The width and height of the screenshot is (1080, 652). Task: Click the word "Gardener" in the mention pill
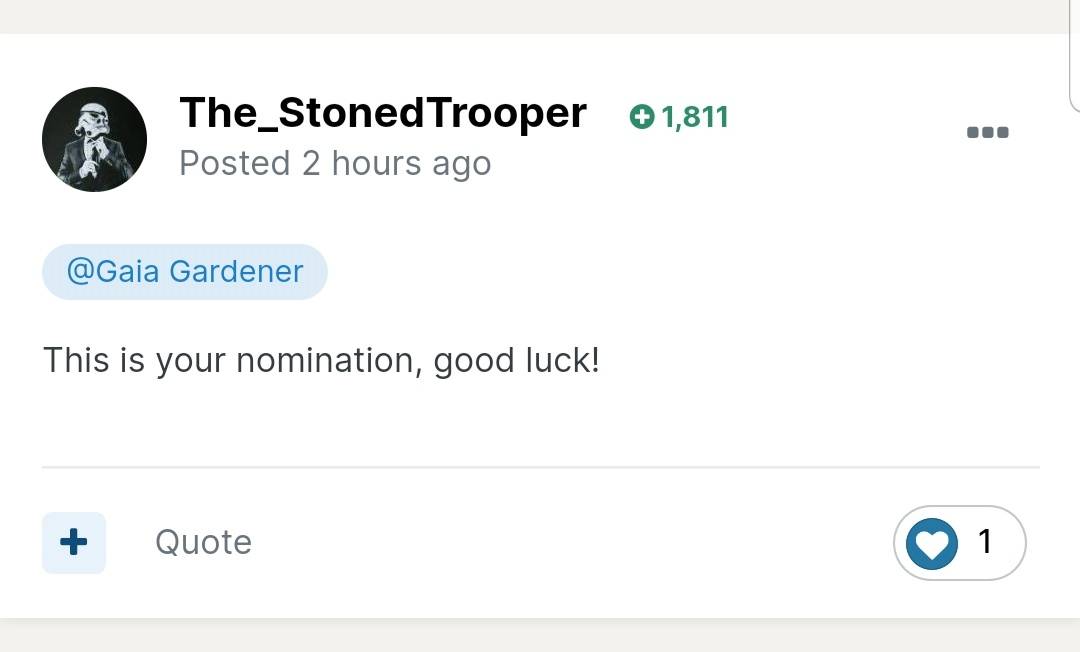[x=236, y=271]
